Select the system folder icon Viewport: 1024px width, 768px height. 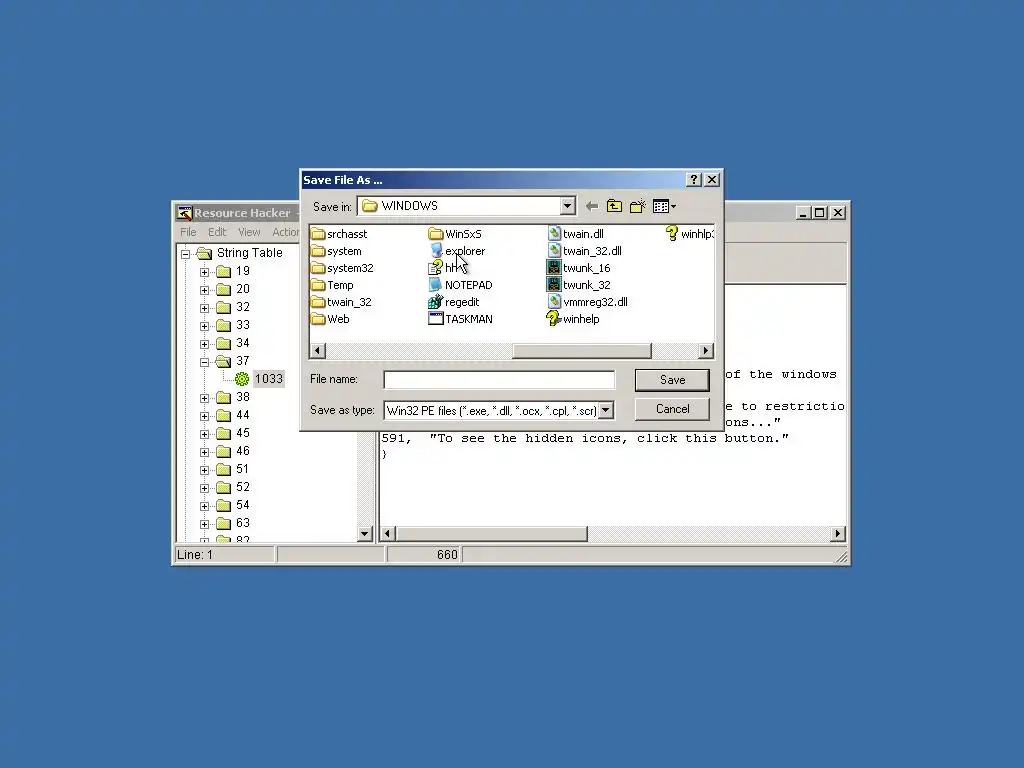point(318,251)
